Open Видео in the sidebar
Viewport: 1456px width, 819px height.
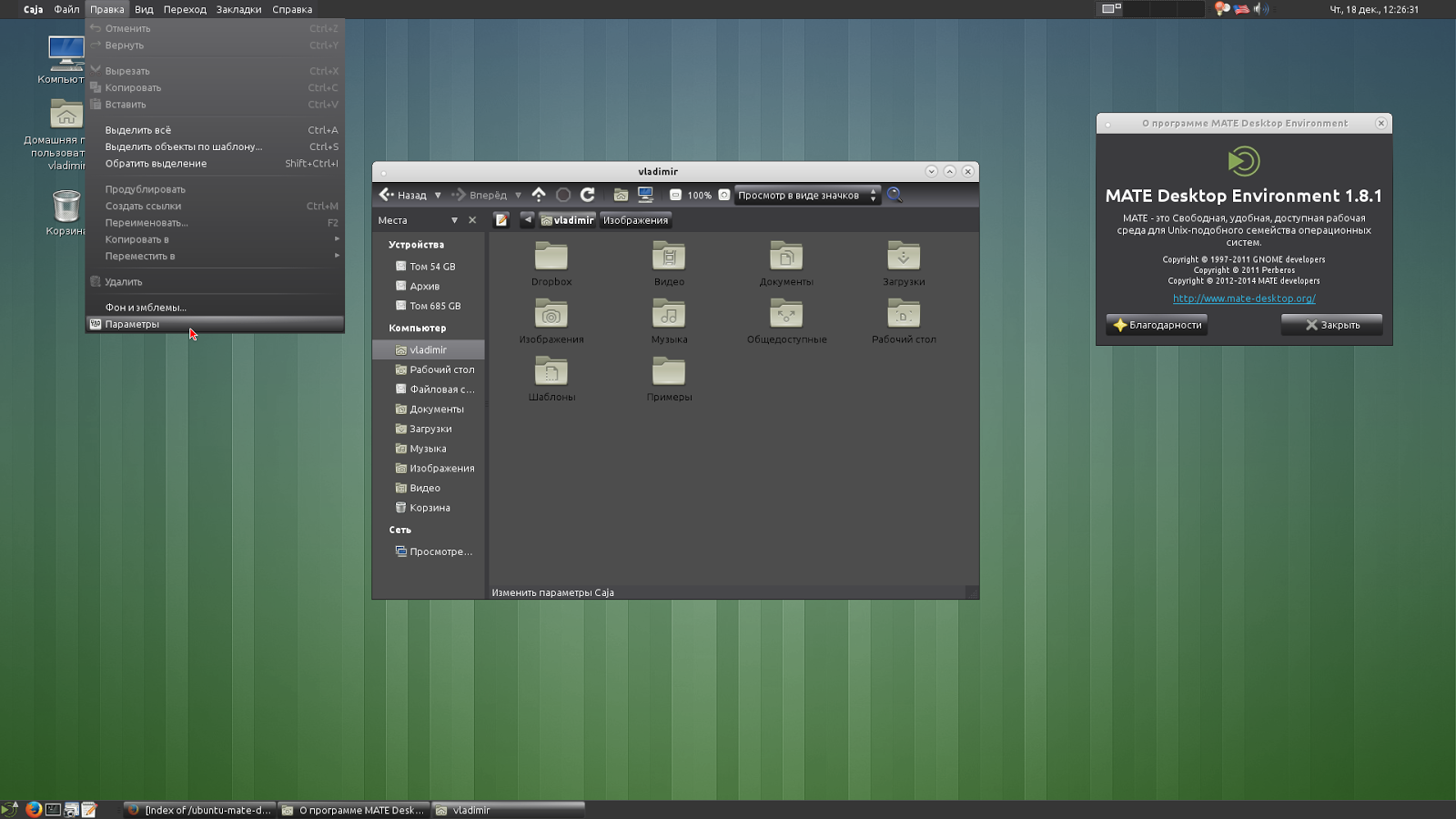[428, 488]
